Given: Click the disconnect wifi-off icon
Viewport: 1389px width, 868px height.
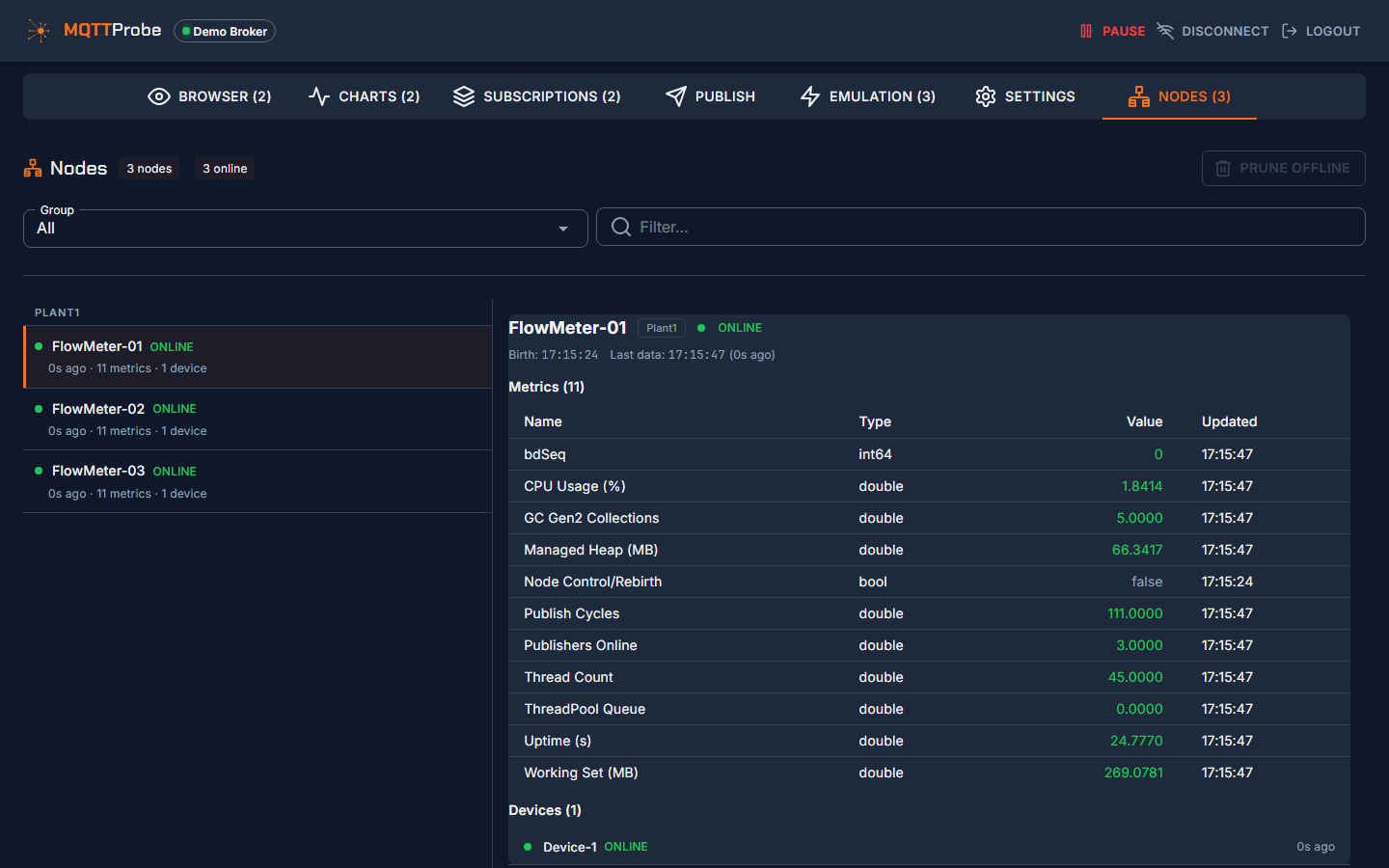Looking at the screenshot, I should pyautogui.click(x=1165, y=31).
